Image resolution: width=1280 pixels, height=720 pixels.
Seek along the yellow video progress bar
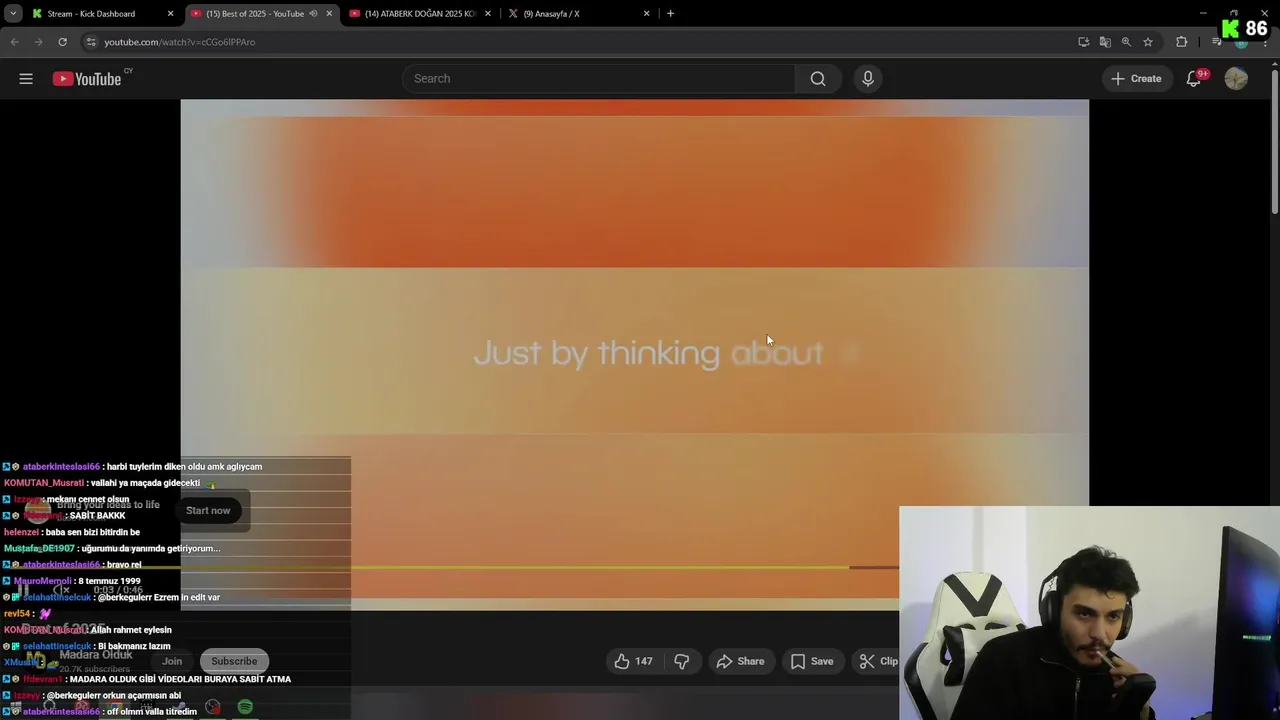pos(540,567)
